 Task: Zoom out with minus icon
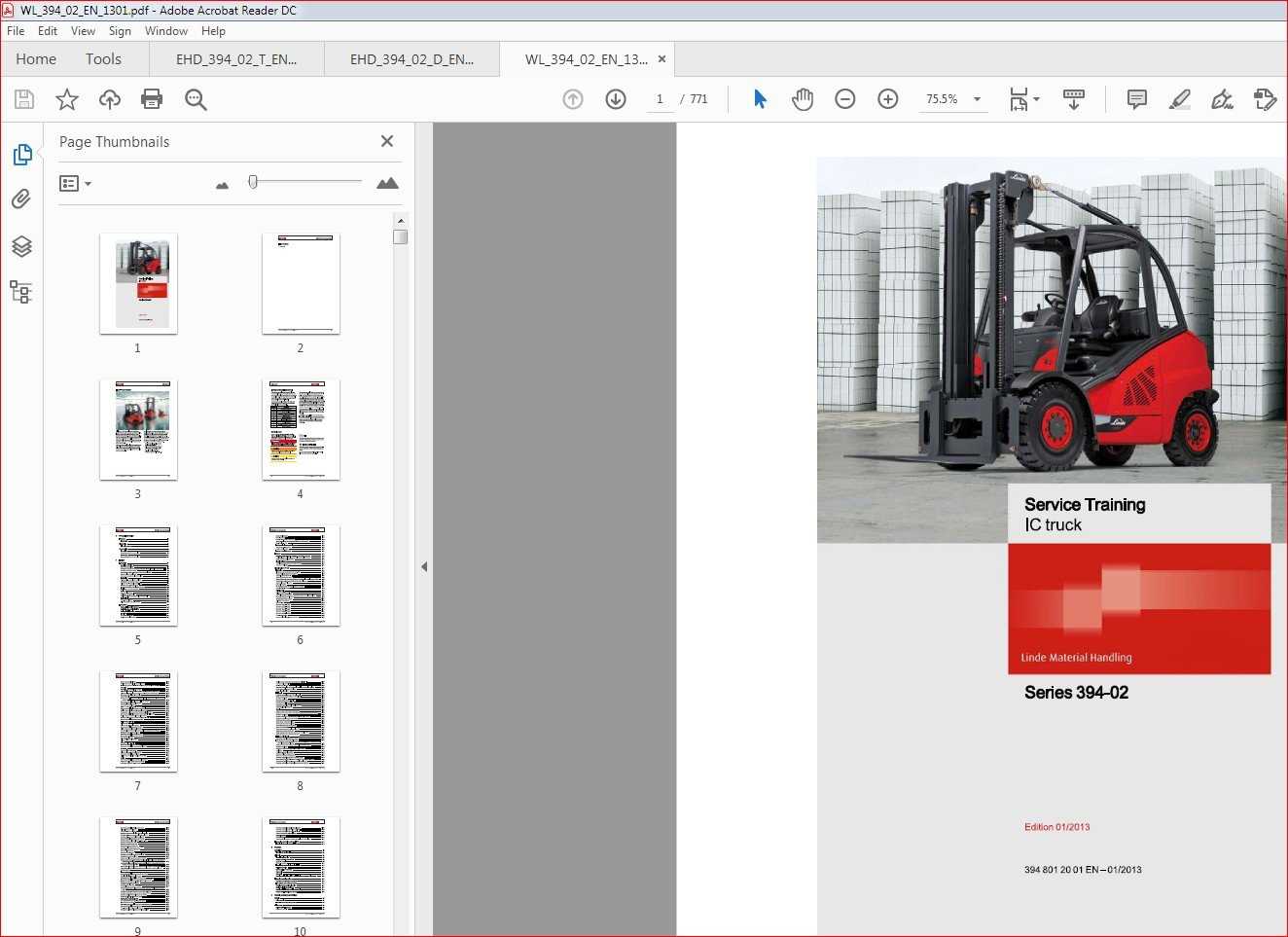point(845,99)
